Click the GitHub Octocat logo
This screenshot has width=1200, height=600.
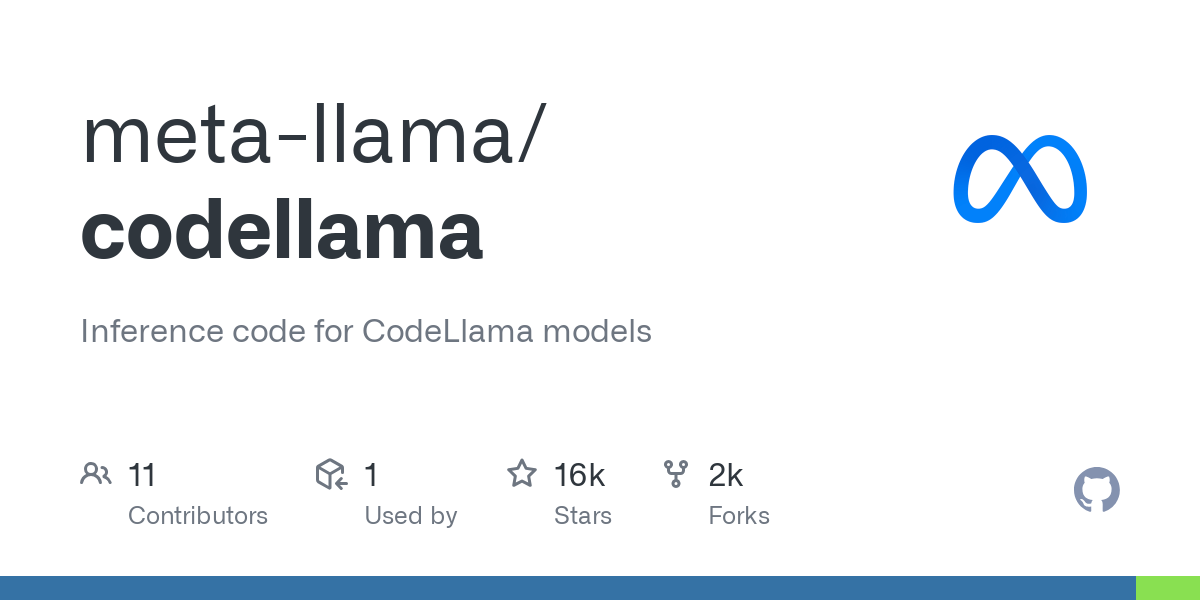point(1097,490)
